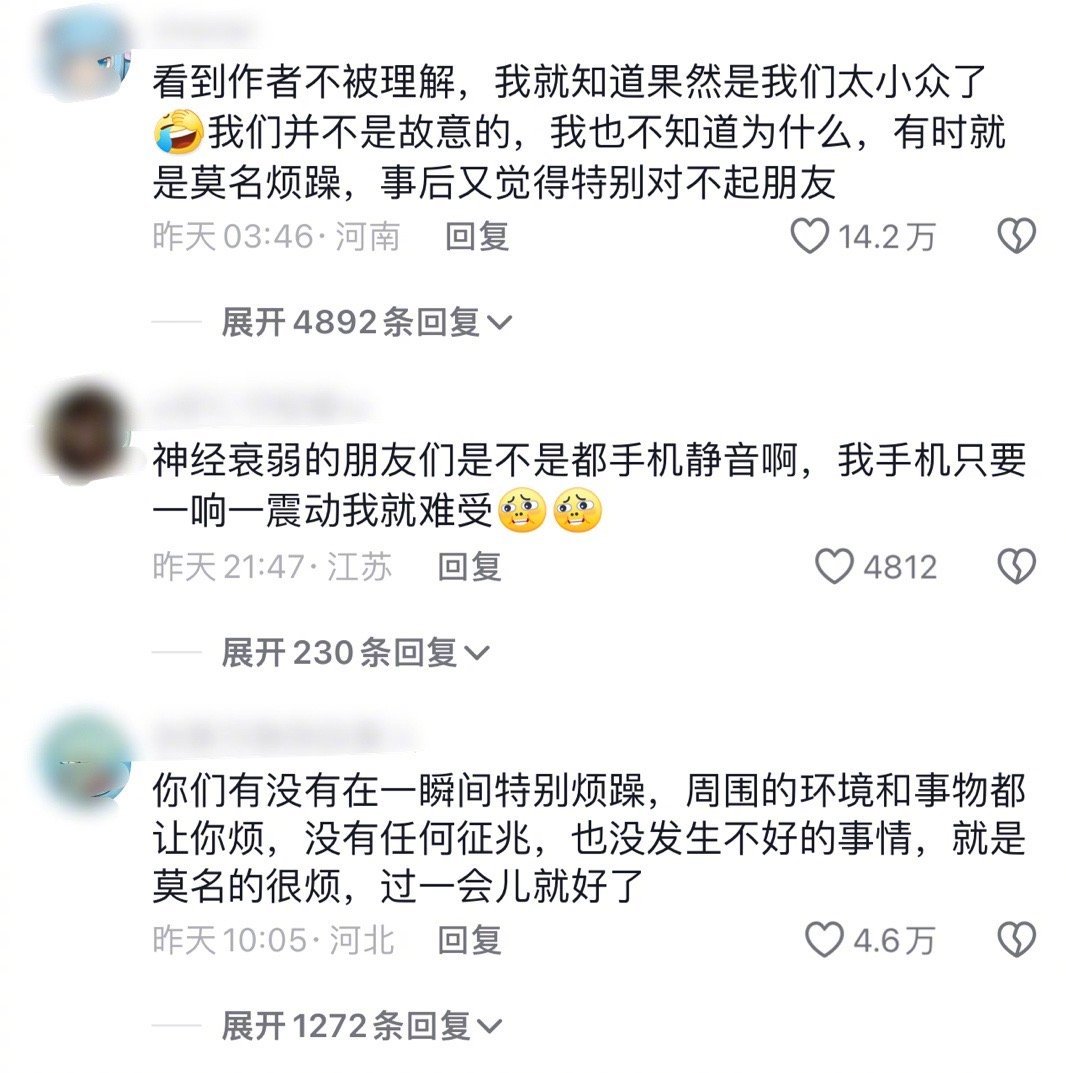Expand 230 replies
Image resolution: width=1066 pixels, height=1073 pixels.
click(x=355, y=652)
